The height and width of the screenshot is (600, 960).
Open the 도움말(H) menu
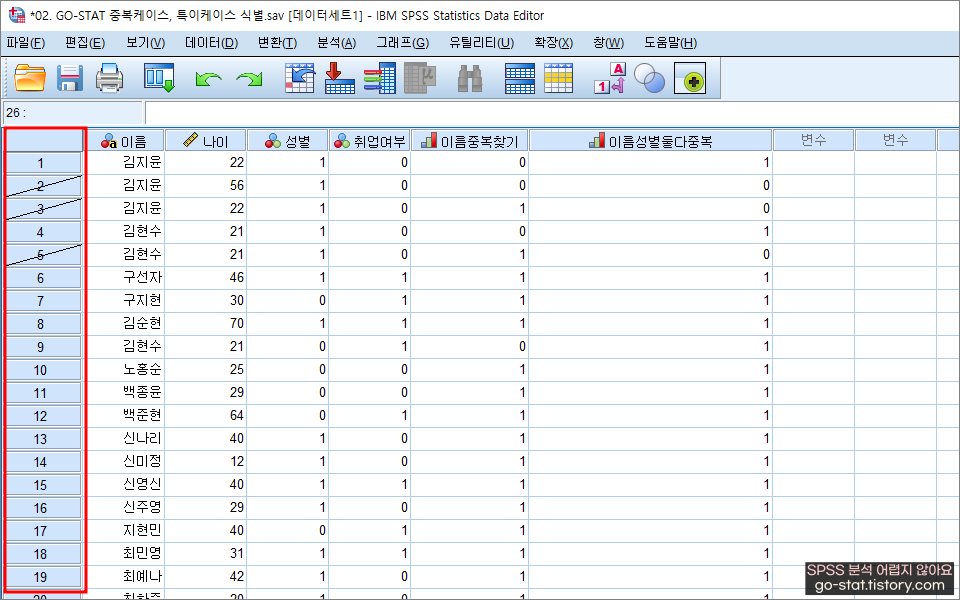point(670,43)
